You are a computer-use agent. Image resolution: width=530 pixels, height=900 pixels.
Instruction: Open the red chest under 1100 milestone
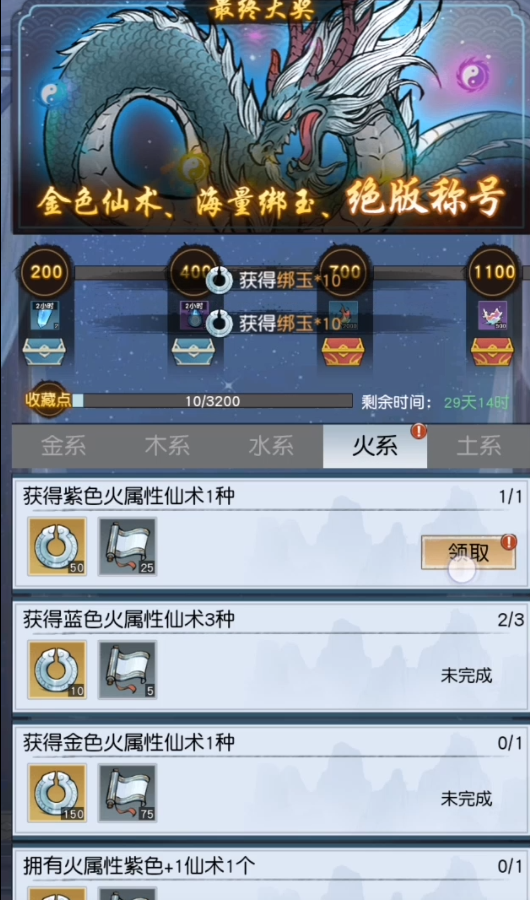(x=492, y=351)
